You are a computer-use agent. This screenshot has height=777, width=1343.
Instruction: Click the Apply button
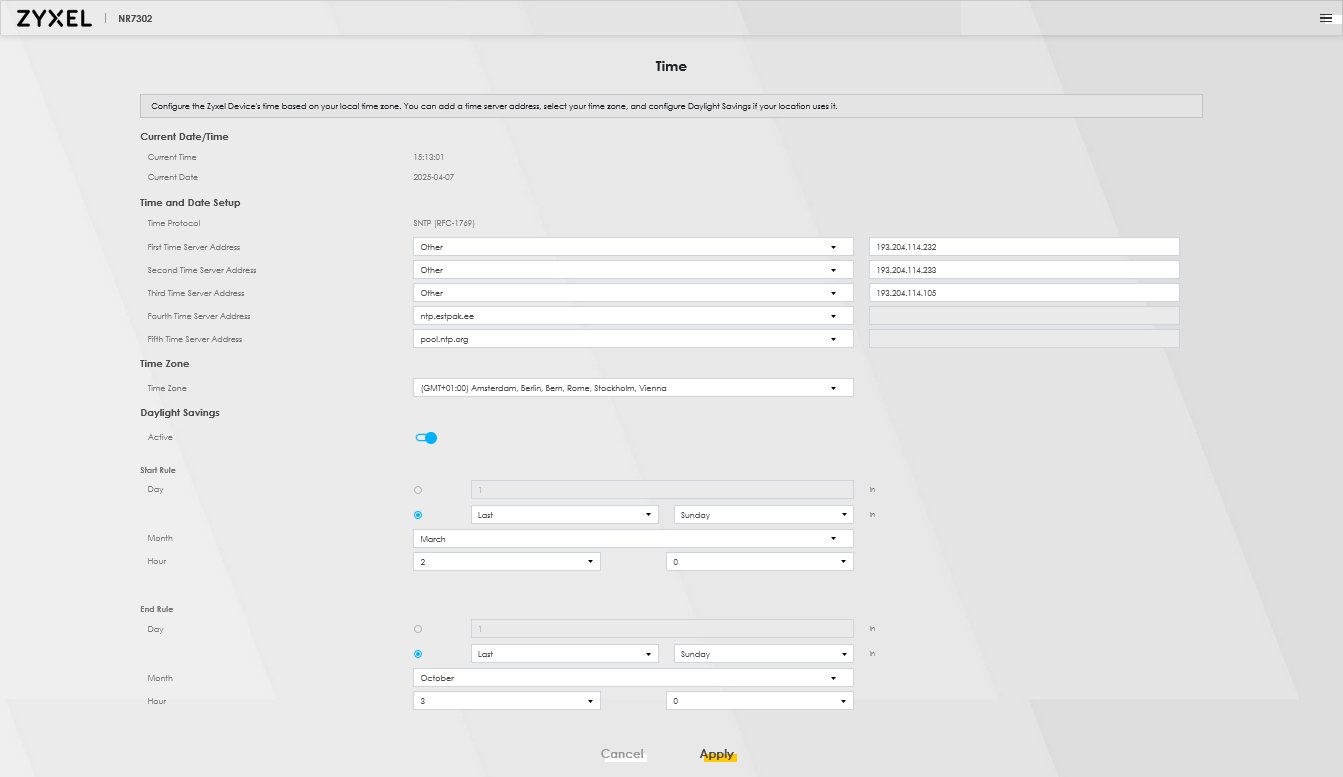pos(717,754)
